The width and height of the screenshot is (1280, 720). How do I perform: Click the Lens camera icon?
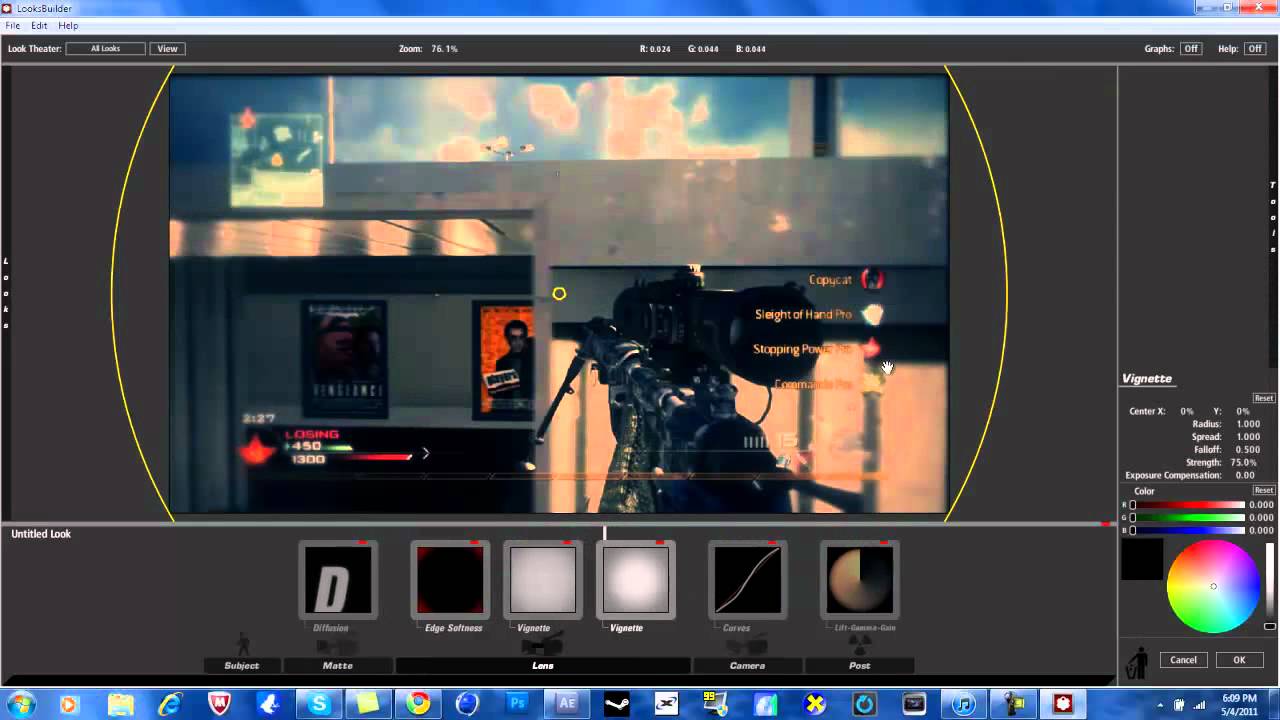tap(543, 644)
